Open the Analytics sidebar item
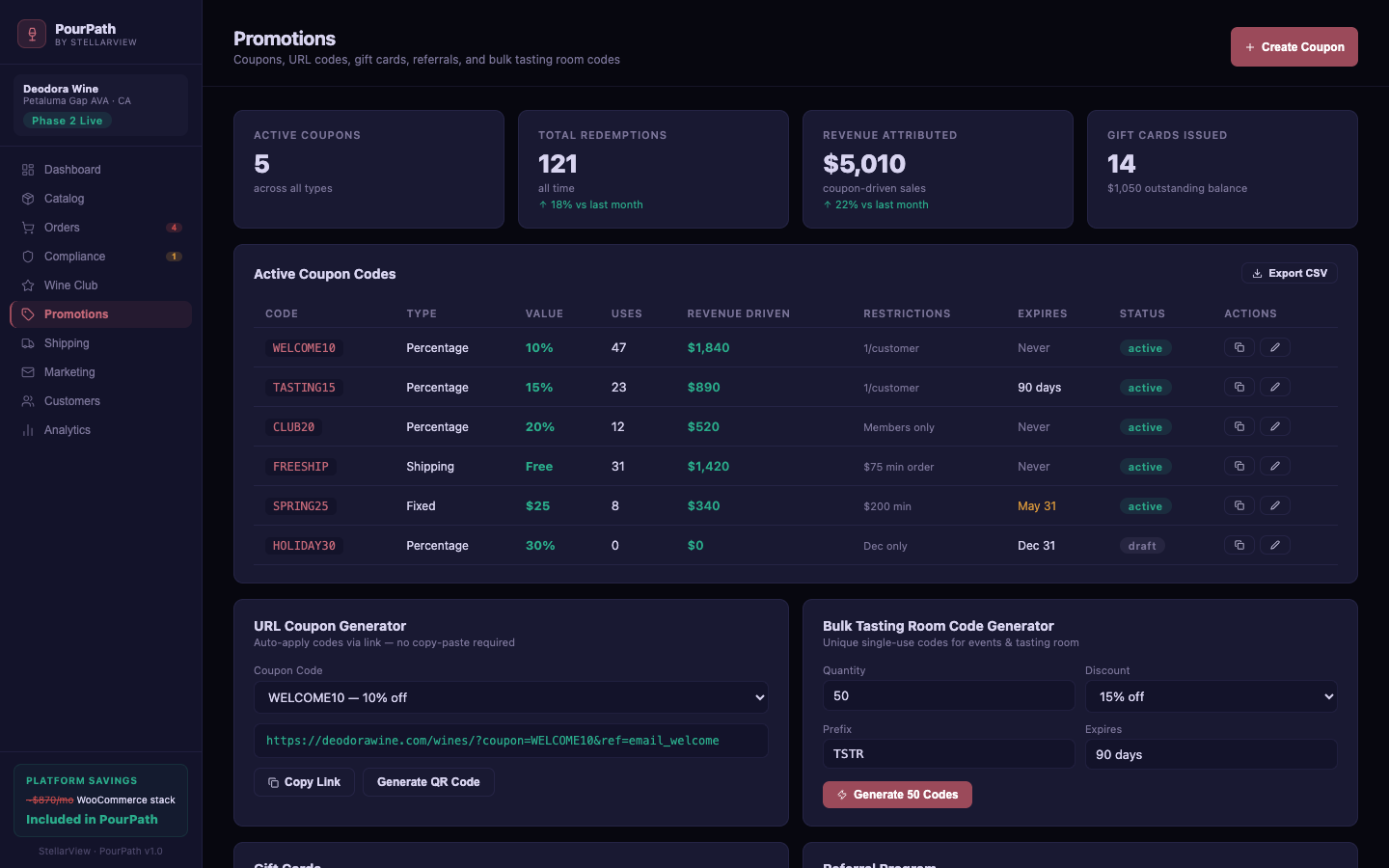The width and height of the screenshot is (1389, 868). (x=67, y=430)
